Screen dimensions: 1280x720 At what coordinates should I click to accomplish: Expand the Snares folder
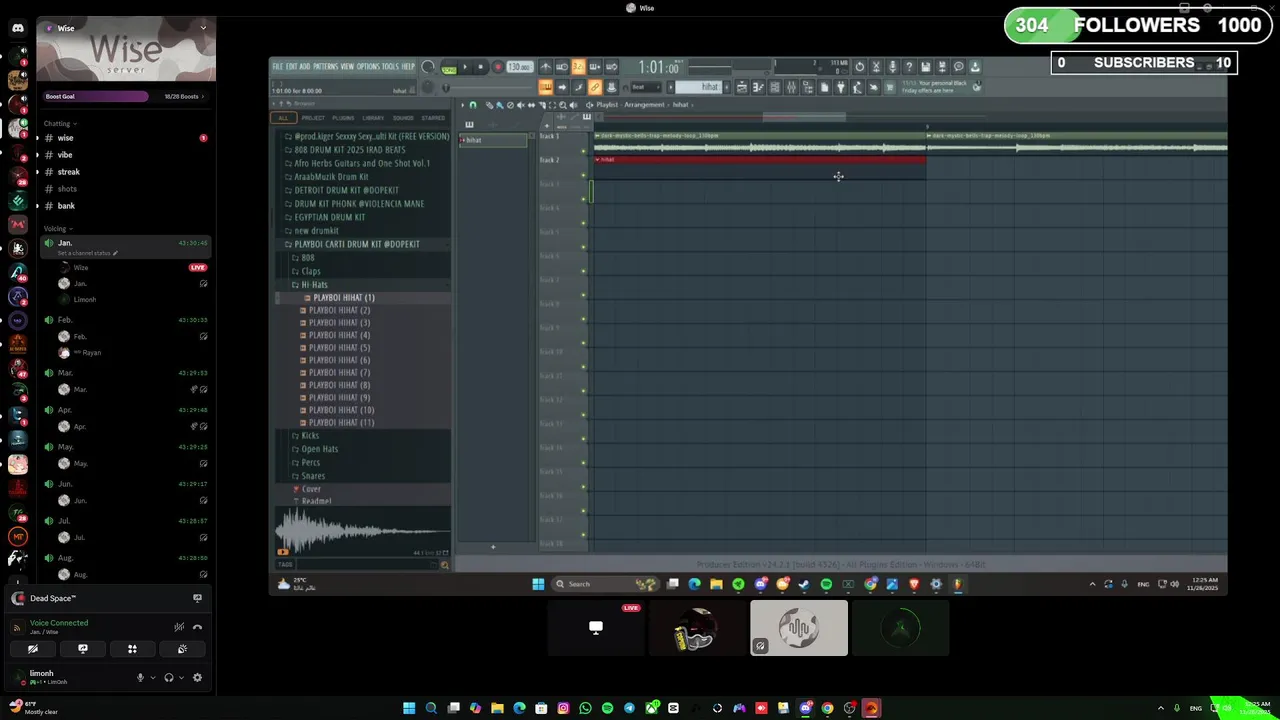[313, 476]
